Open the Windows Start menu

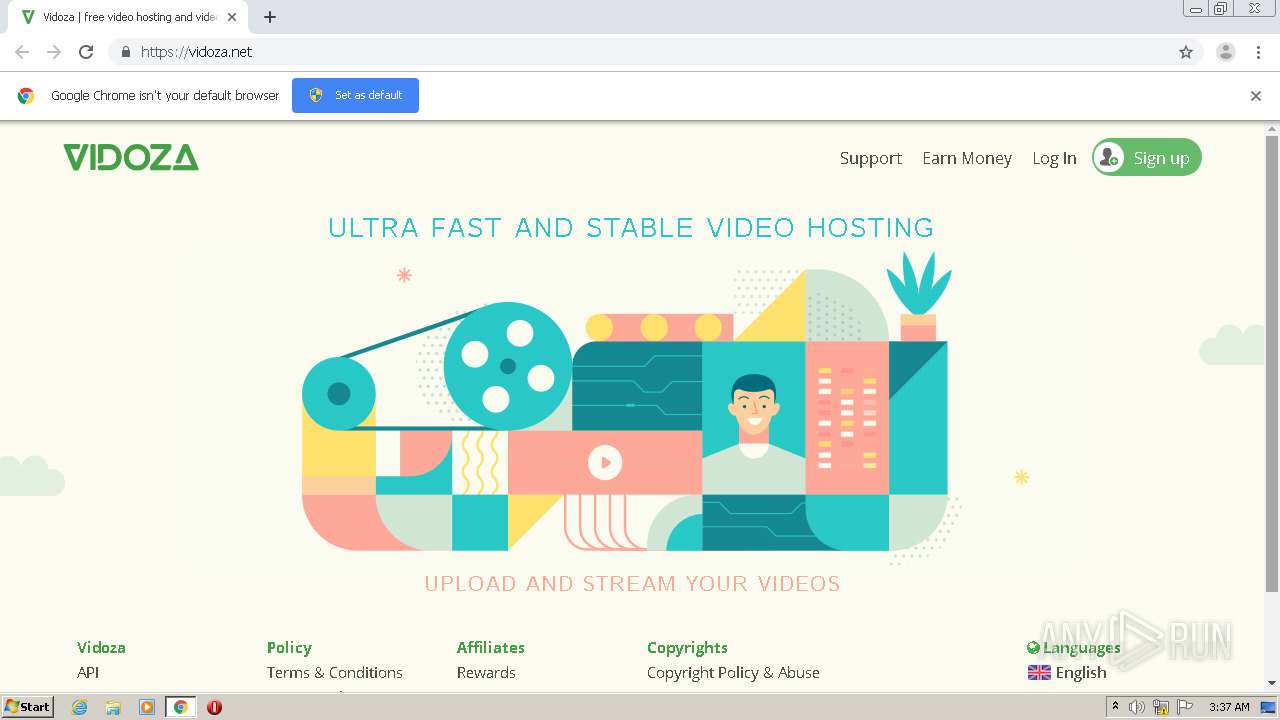click(27, 707)
